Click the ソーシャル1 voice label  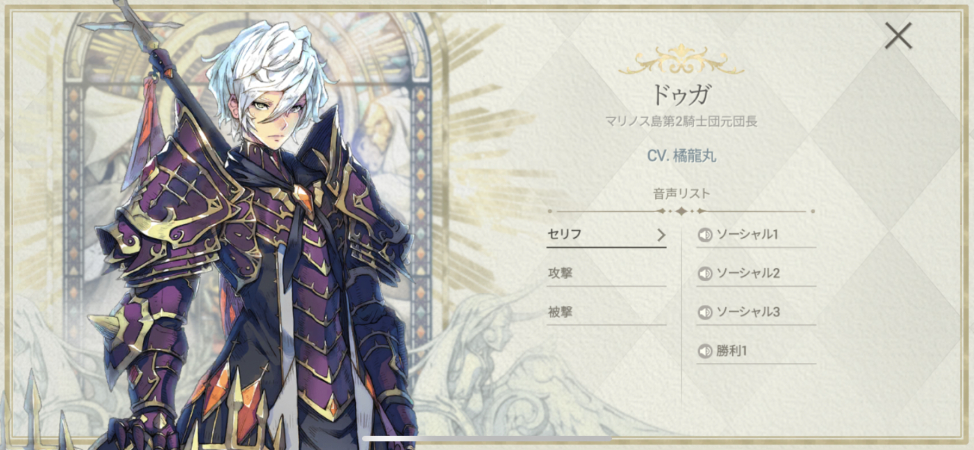[x=747, y=235]
